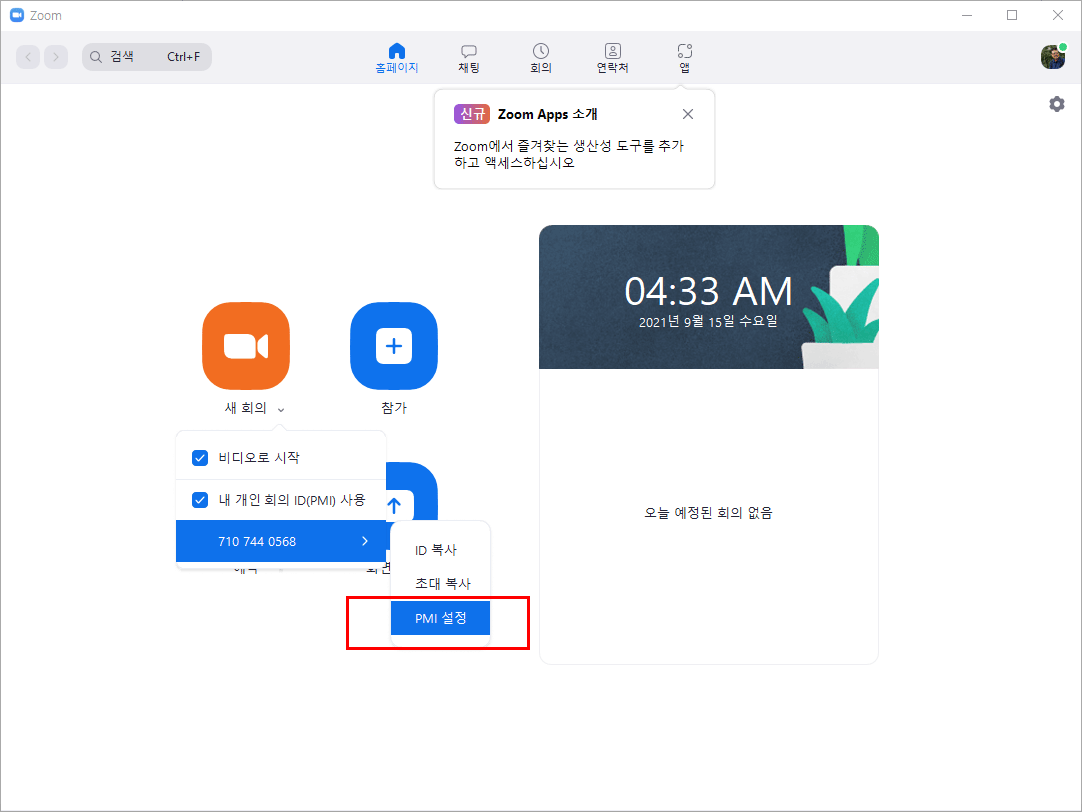Uncheck Start with video (비디오로 시작)
The height and width of the screenshot is (812, 1082).
pos(200,458)
